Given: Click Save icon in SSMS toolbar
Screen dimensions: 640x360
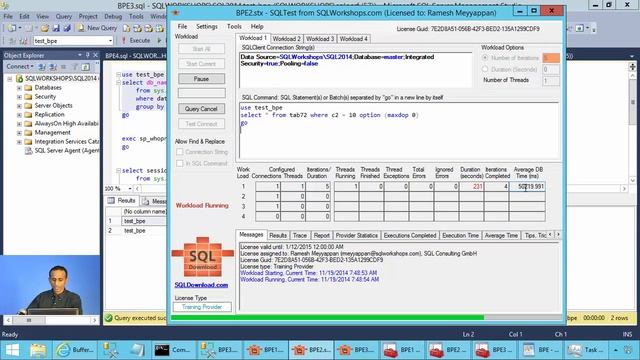Looking at the screenshot, I should point(56,28).
